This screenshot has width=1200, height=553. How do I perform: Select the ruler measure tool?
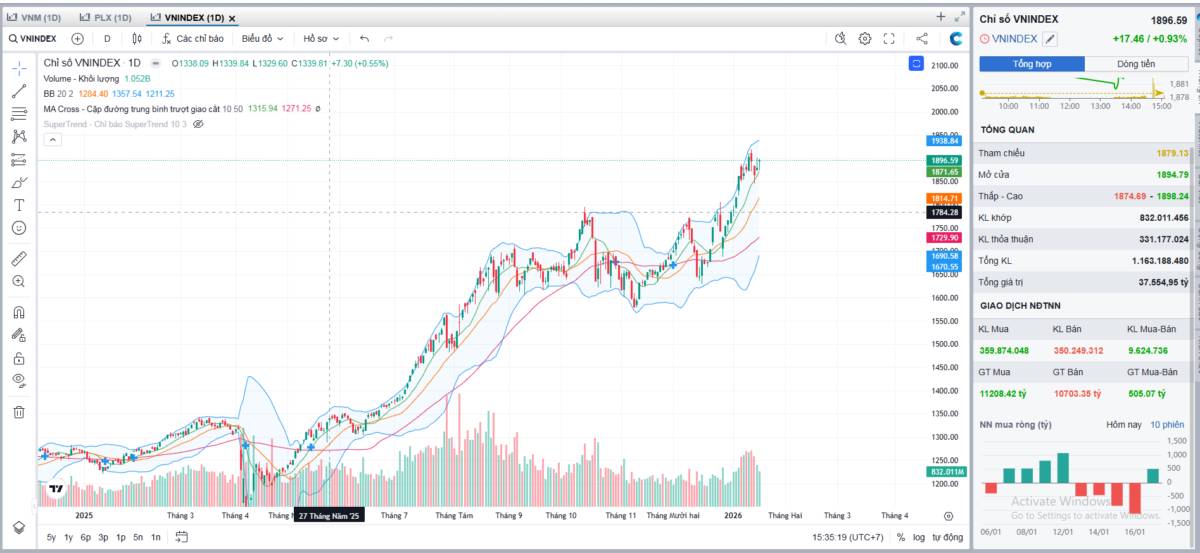pos(19,258)
